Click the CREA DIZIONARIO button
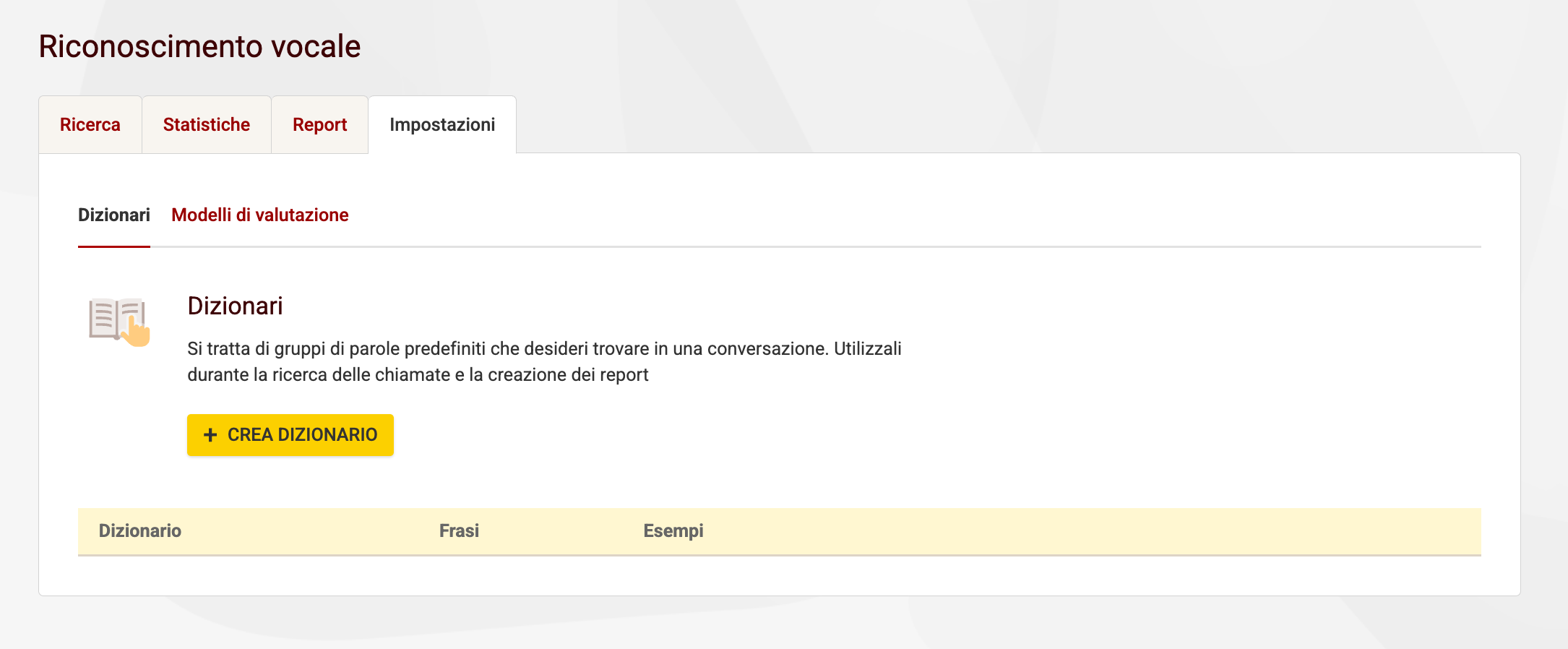1568x649 pixels. click(290, 435)
